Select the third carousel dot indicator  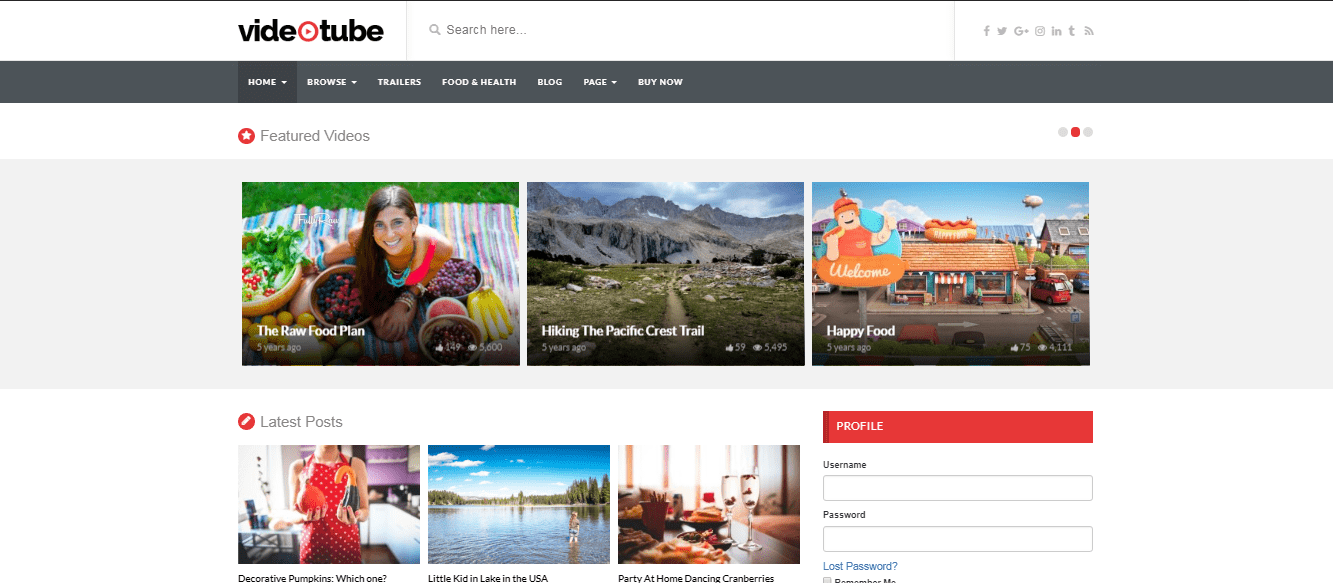pyautogui.click(x=1088, y=131)
